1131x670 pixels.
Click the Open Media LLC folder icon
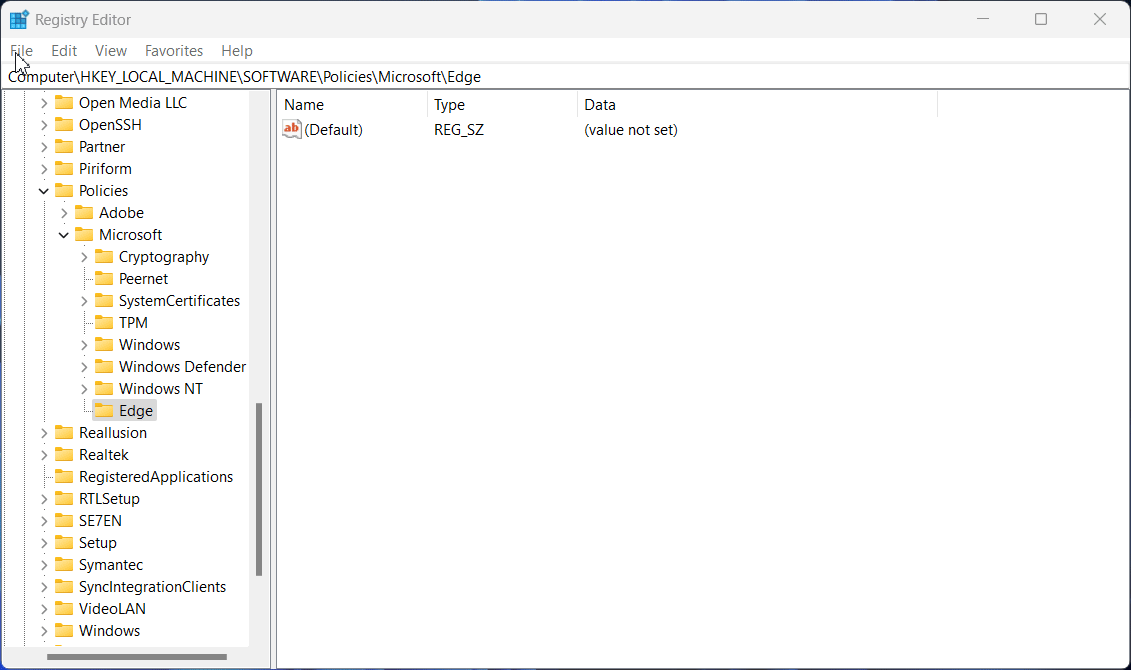pos(64,102)
